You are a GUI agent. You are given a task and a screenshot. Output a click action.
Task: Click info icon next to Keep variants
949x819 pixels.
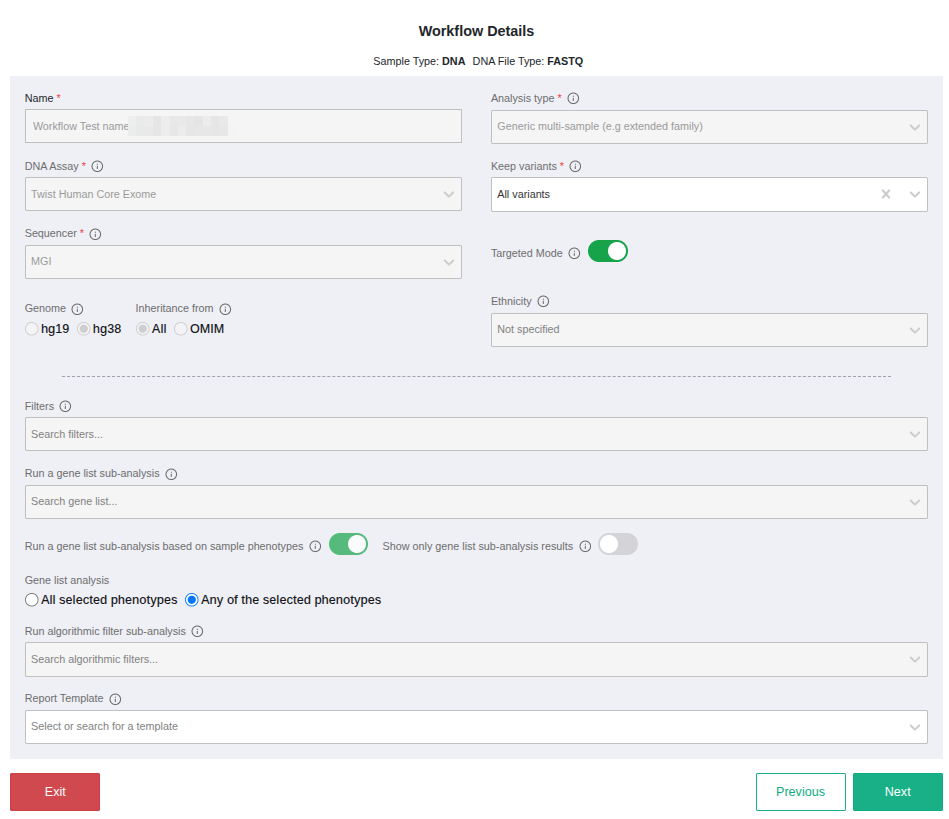[575, 167]
